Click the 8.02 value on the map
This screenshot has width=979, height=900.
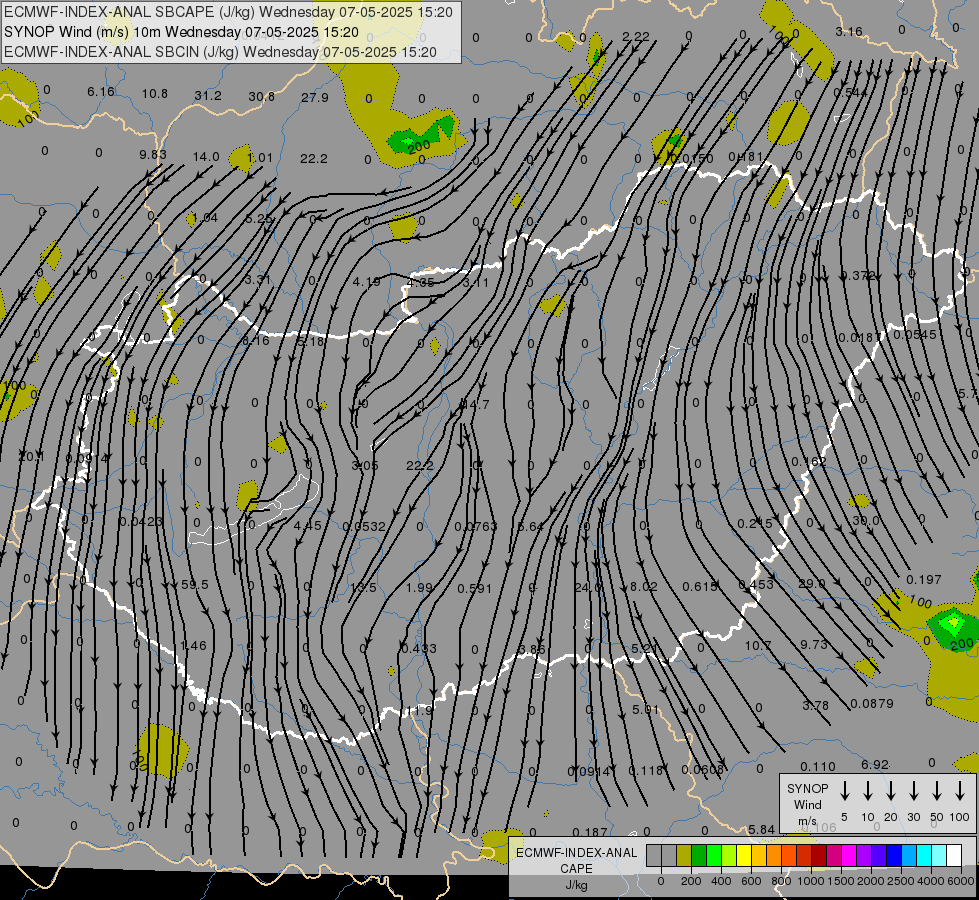coord(644,586)
